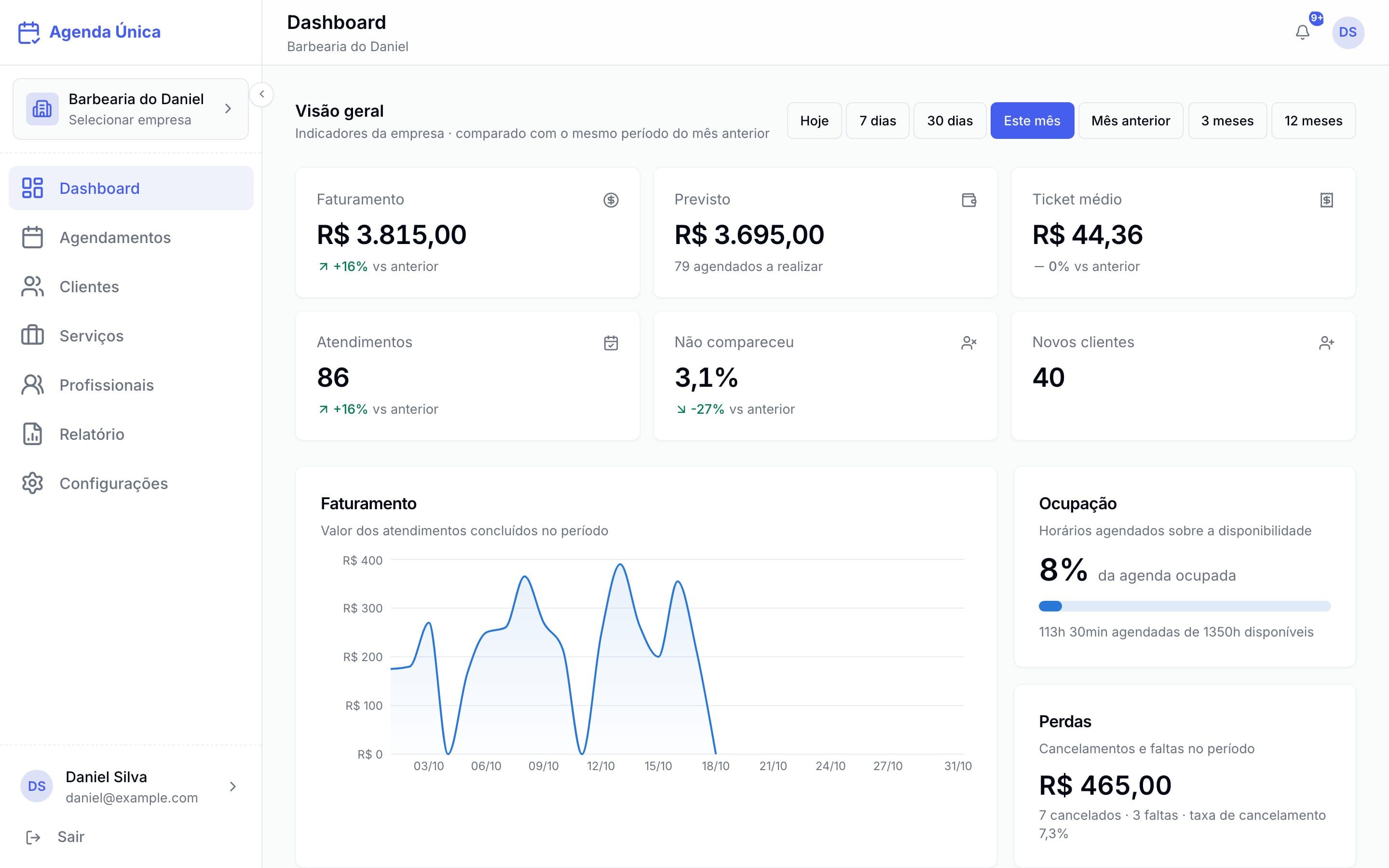Screen dimensions: 1389x868
Task: Click the Configurações gear icon
Action: click(32, 483)
